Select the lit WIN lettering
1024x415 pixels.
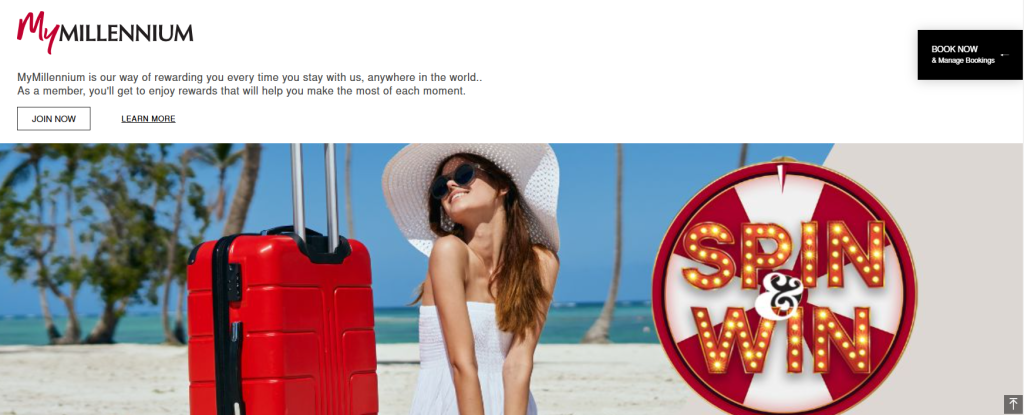784,340
